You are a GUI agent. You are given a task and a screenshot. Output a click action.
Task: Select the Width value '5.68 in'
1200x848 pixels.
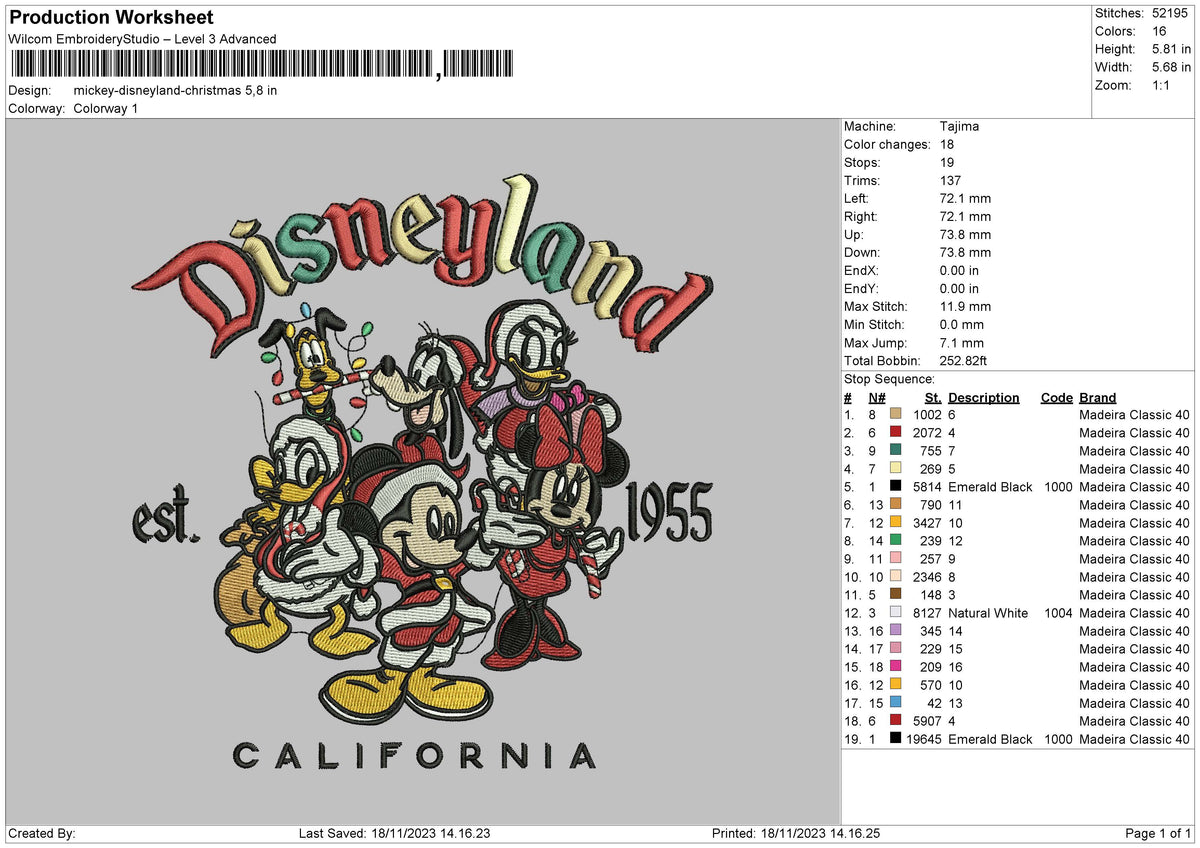(x=1170, y=67)
